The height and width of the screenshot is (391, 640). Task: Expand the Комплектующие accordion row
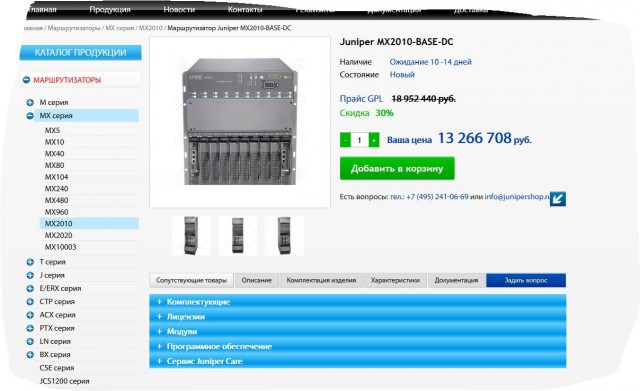358,302
